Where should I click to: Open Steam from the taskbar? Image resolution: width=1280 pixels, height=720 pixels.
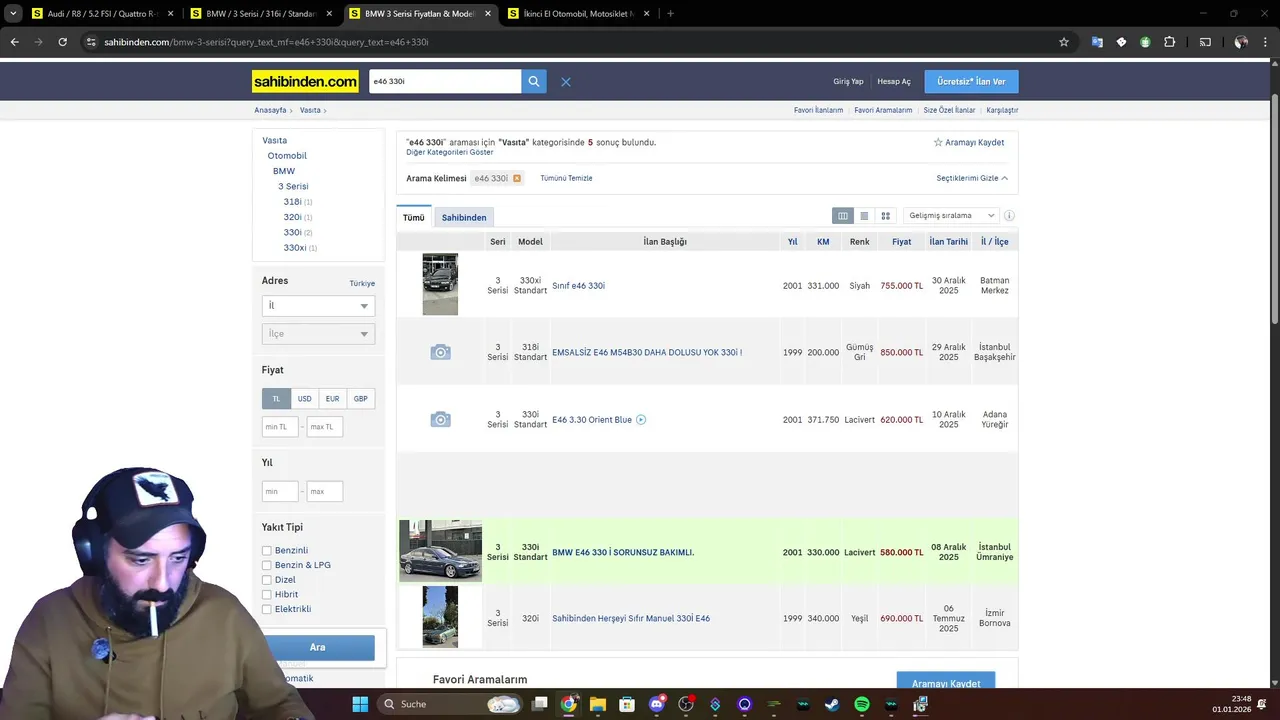[832, 704]
